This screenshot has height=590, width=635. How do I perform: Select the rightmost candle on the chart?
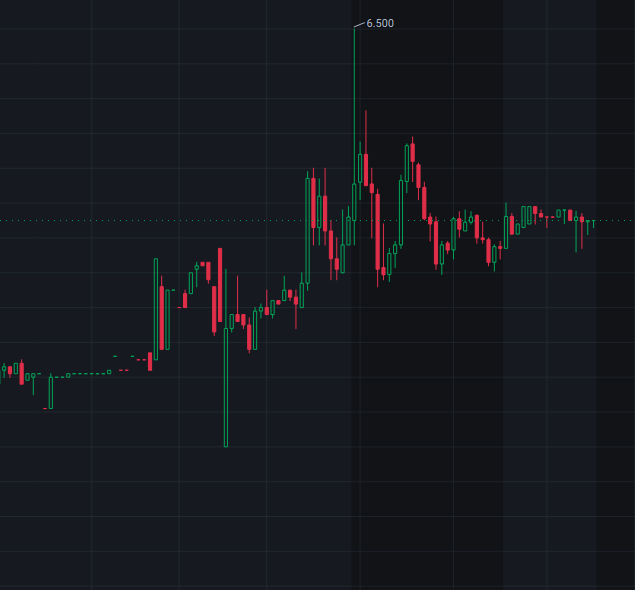(593, 224)
